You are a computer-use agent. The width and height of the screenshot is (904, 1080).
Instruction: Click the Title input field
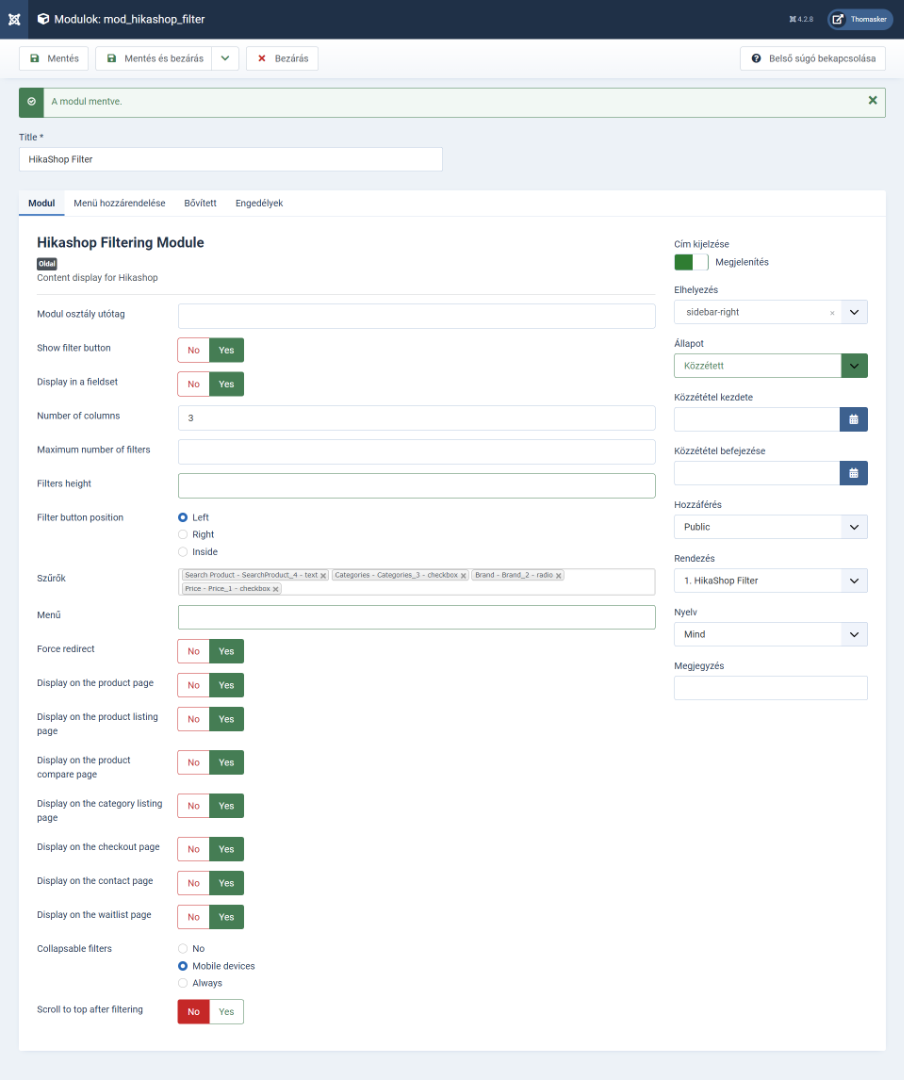[x=230, y=159]
